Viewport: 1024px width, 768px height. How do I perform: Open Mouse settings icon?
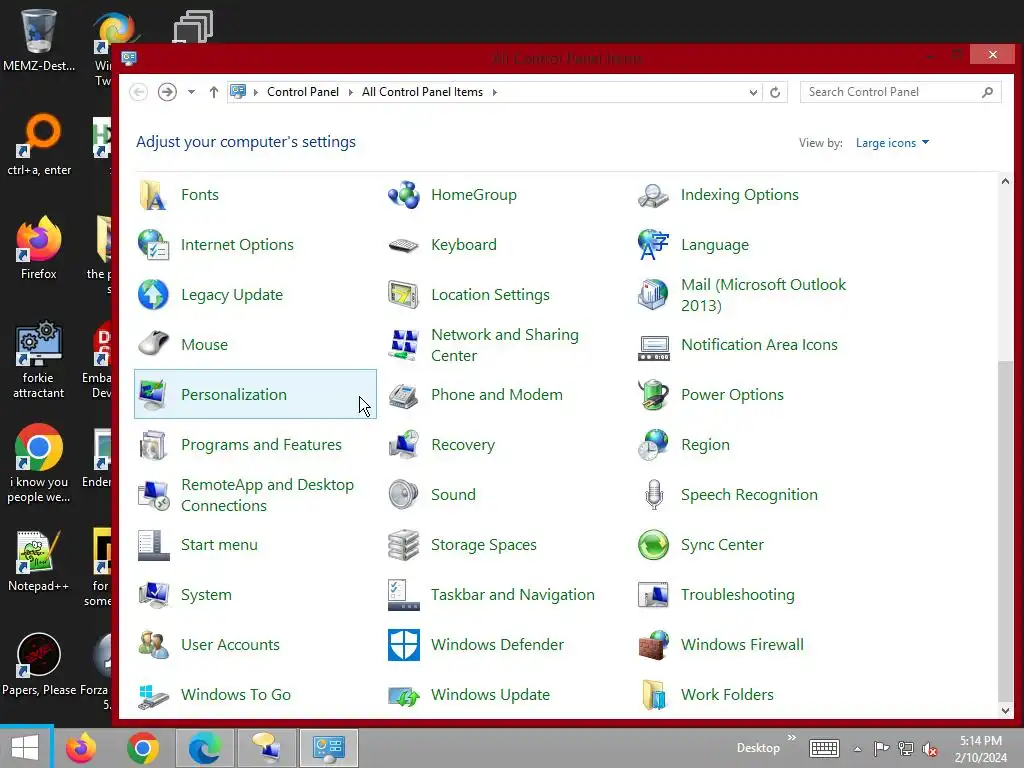[153, 345]
